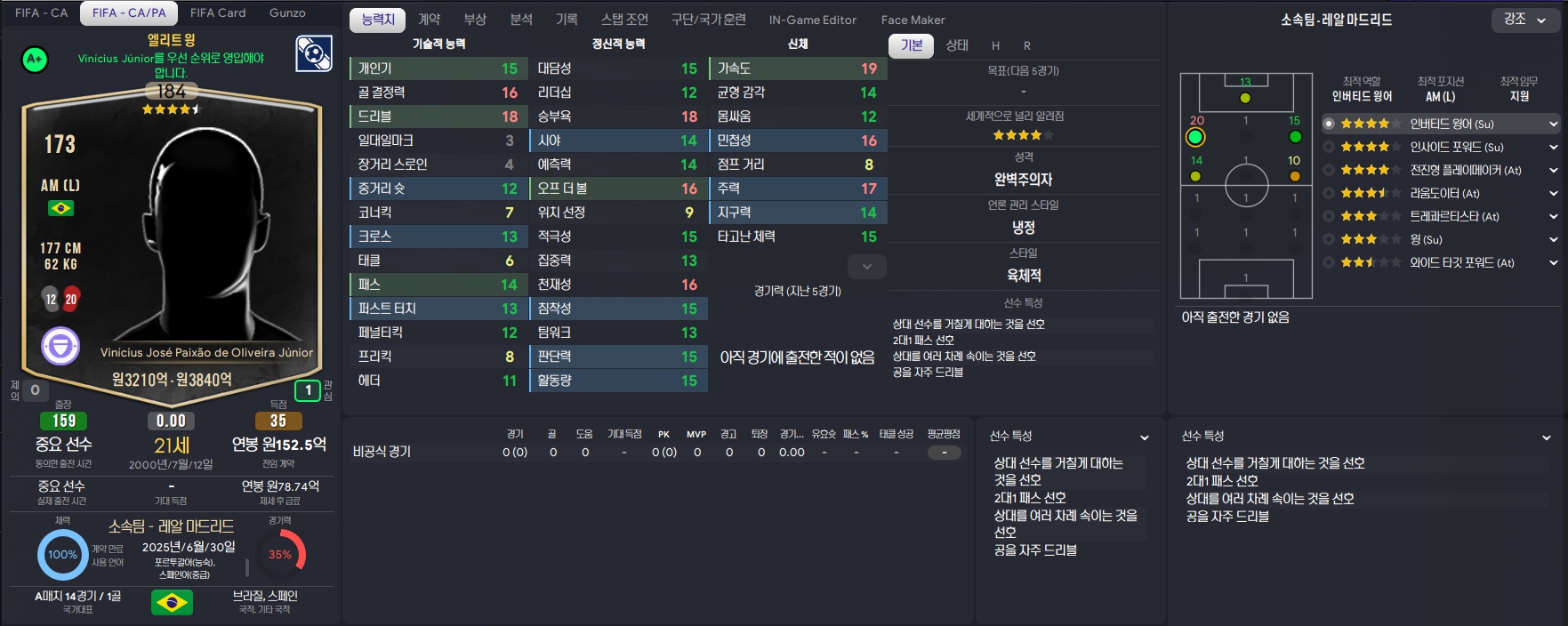The width and height of the screenshot is (1568, 626).
Task: Click the 기본 basic view button
Action: pos(912,45)
